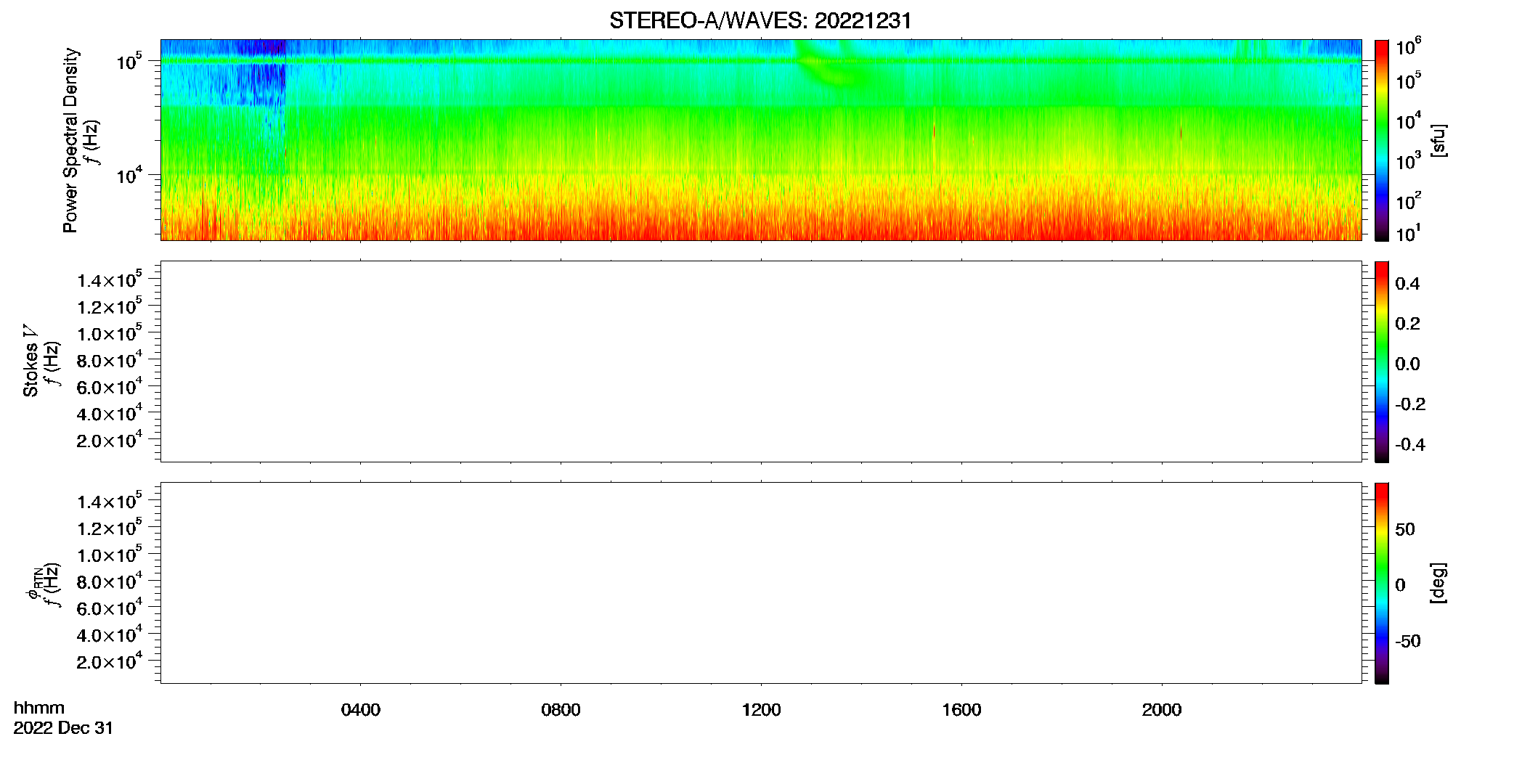Click the 2022 Dec 31 date label
1522x784 pixels.
63,728
